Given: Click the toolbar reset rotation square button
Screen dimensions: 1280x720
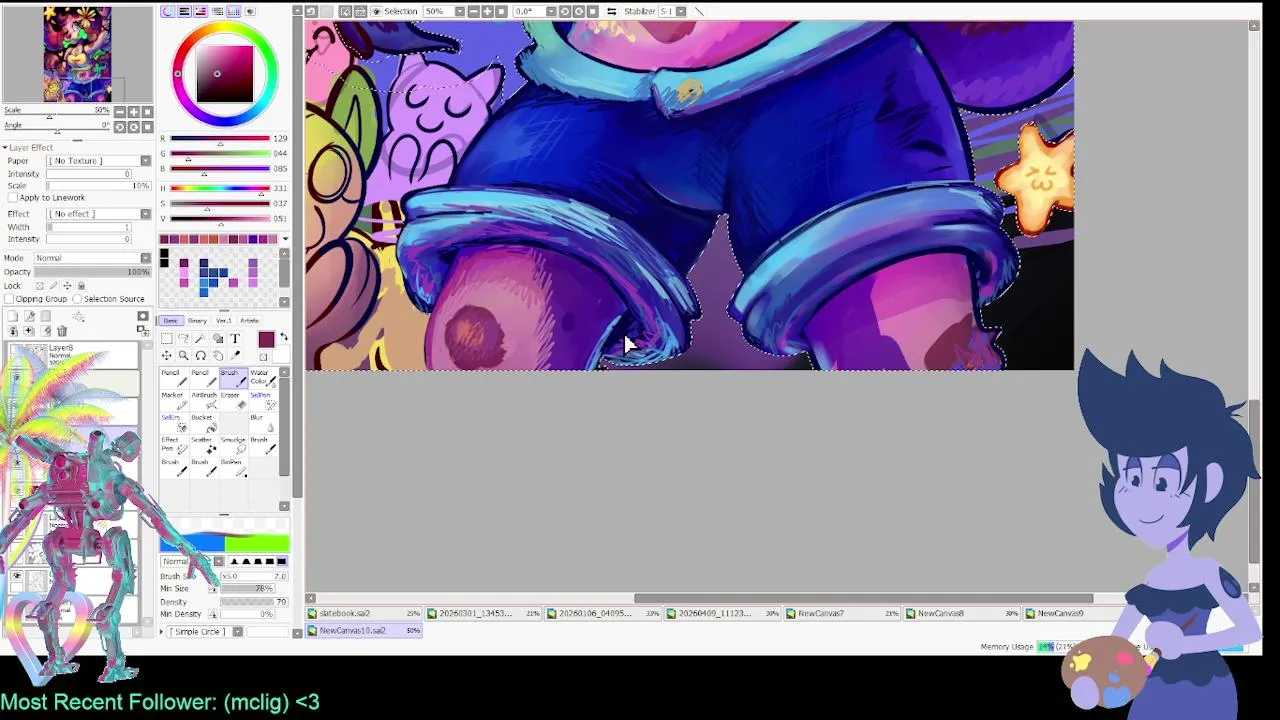Looking at the screenshot, I should 592,11.
